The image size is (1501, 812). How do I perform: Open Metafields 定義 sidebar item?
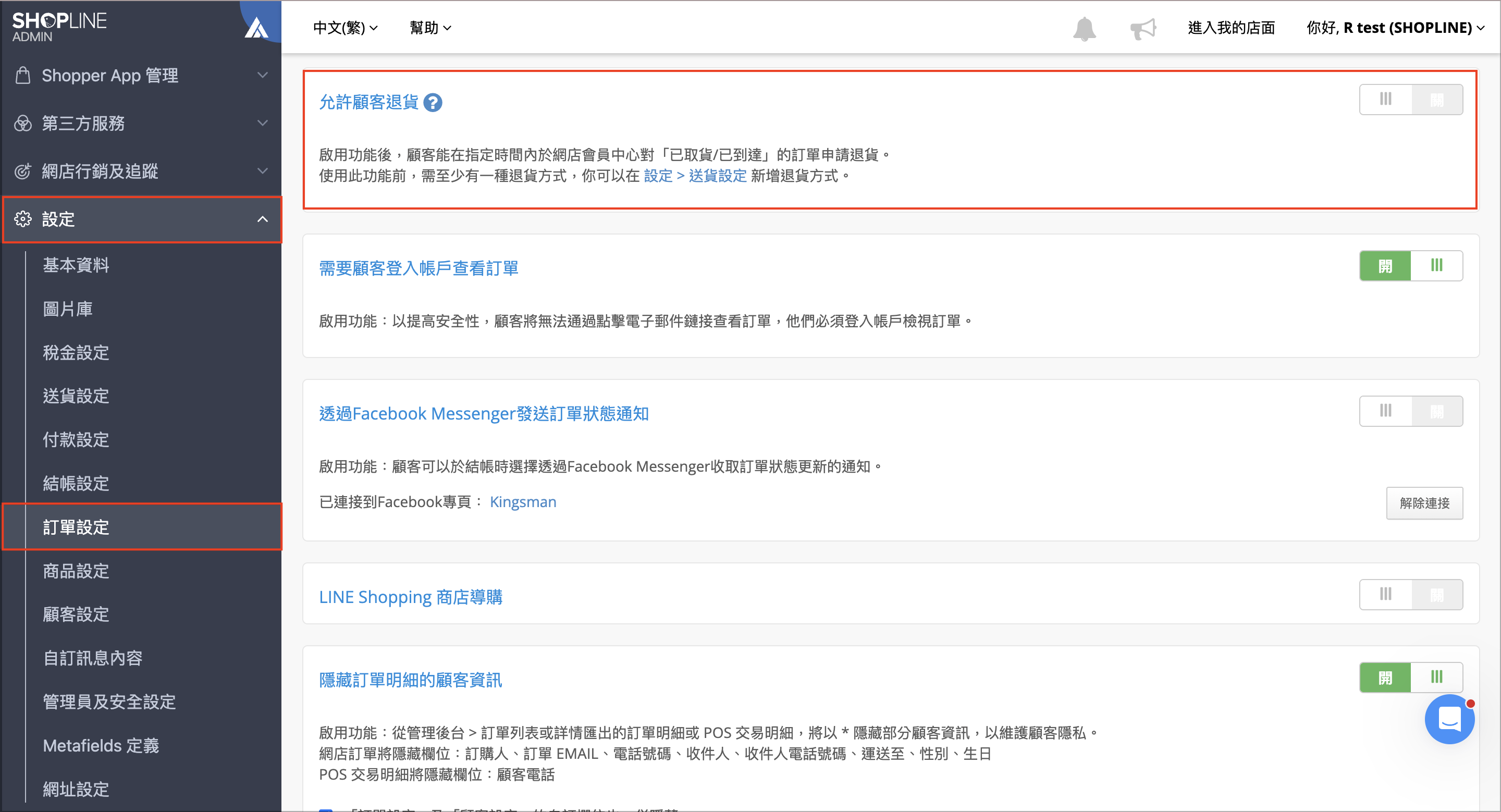(101, 746)
